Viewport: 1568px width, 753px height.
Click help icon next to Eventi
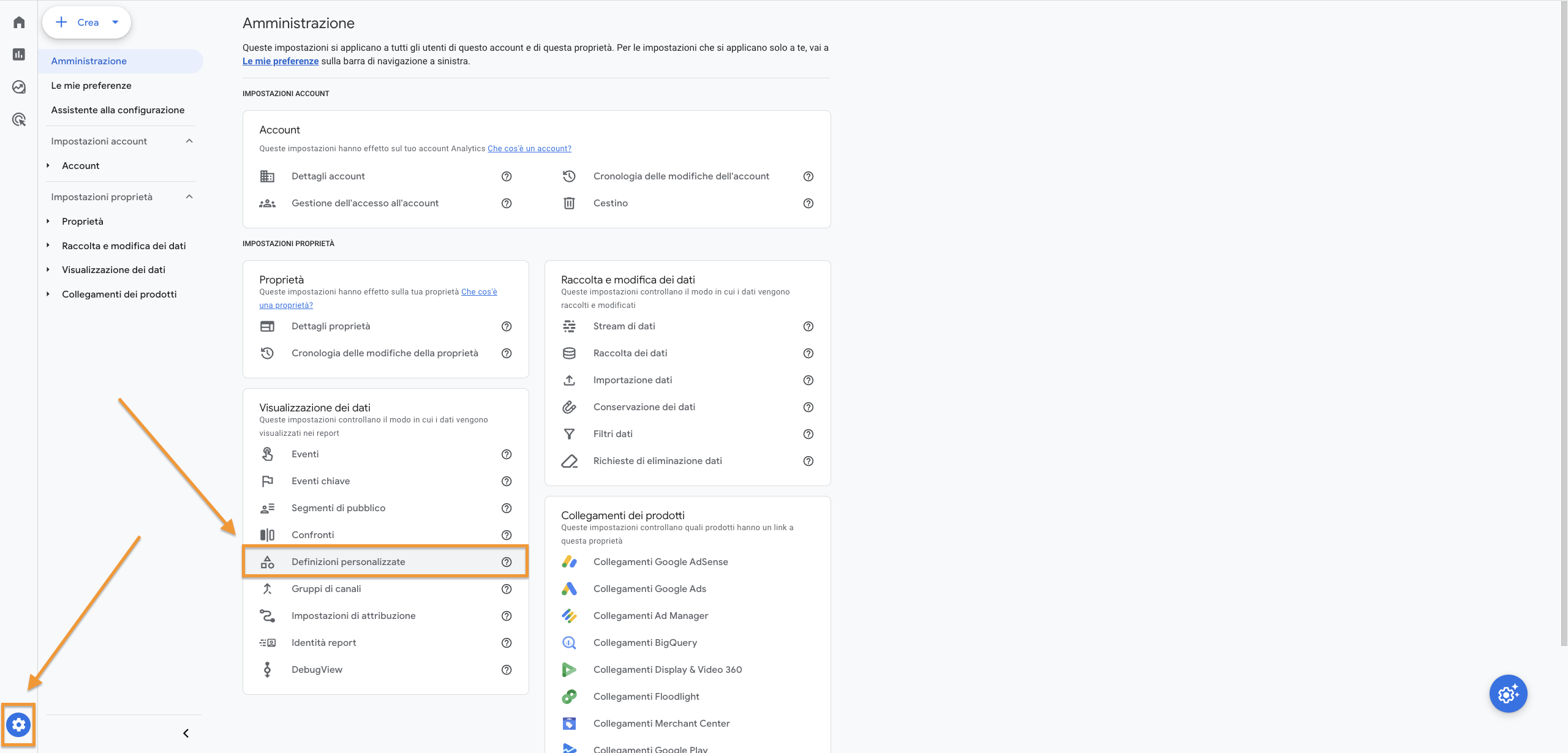[x=507, y=454]
